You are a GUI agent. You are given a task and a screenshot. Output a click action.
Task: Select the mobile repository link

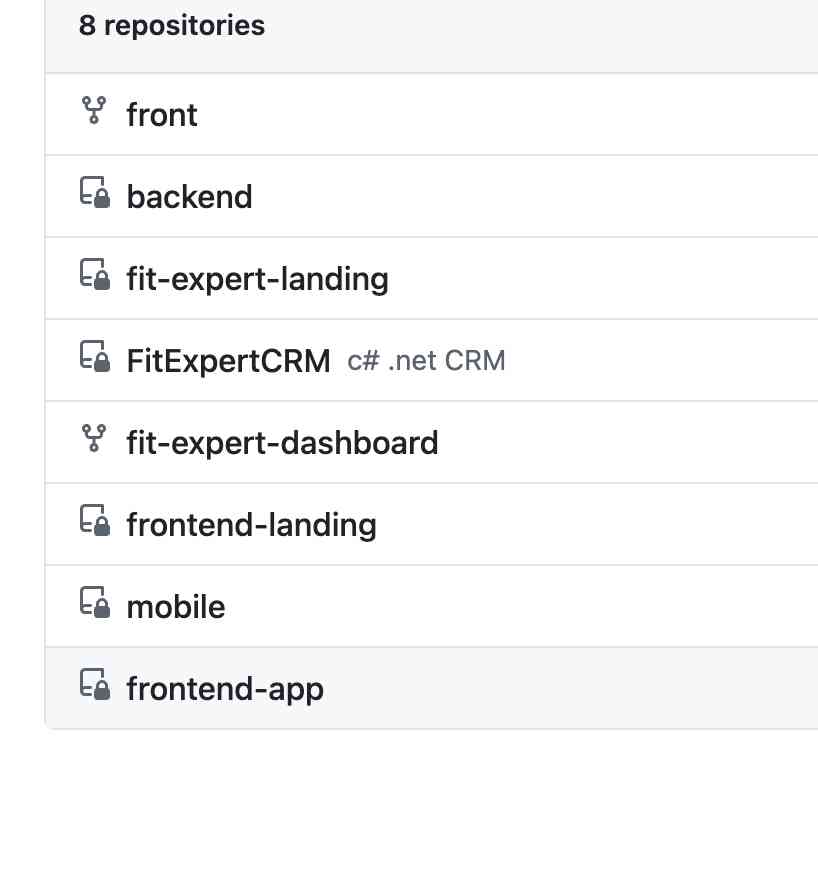click(x=176, y=607)
